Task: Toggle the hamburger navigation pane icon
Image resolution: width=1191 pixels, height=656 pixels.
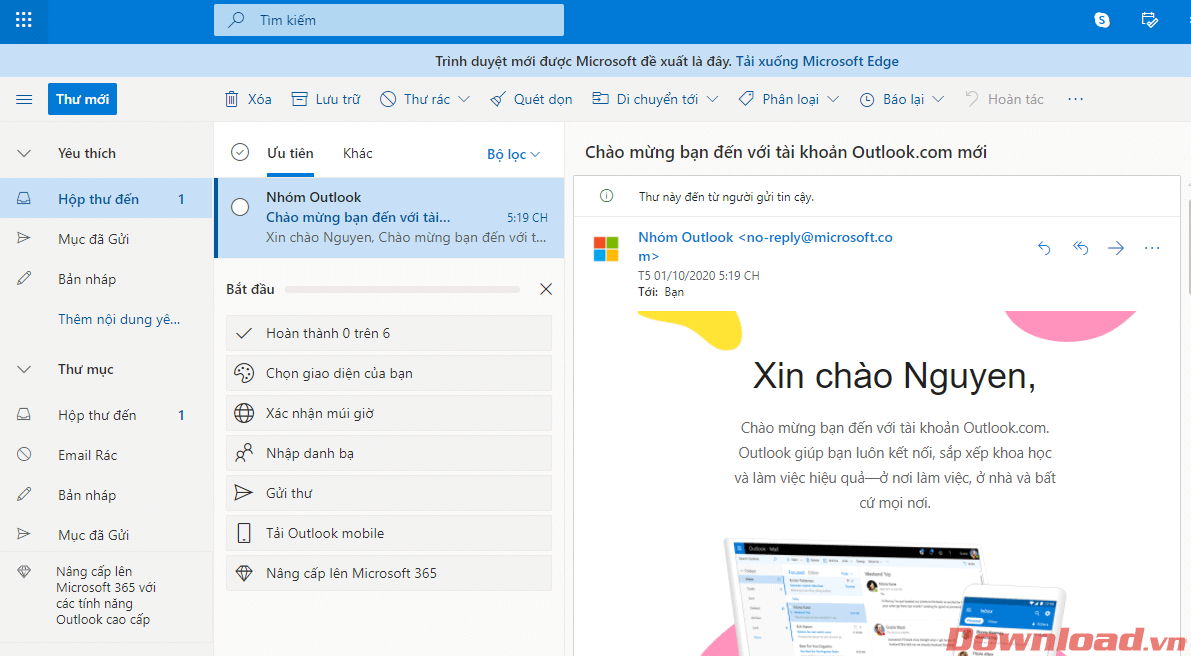Action: (x=24, y=99)
